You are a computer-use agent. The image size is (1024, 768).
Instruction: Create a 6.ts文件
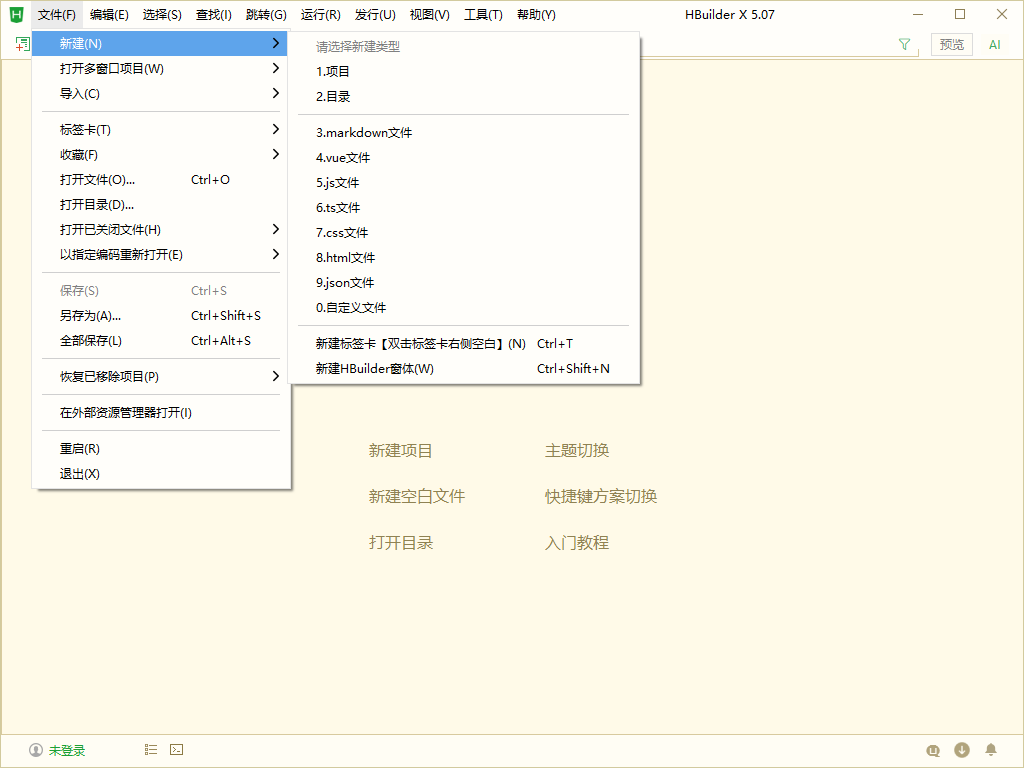[x=464, y=207]
